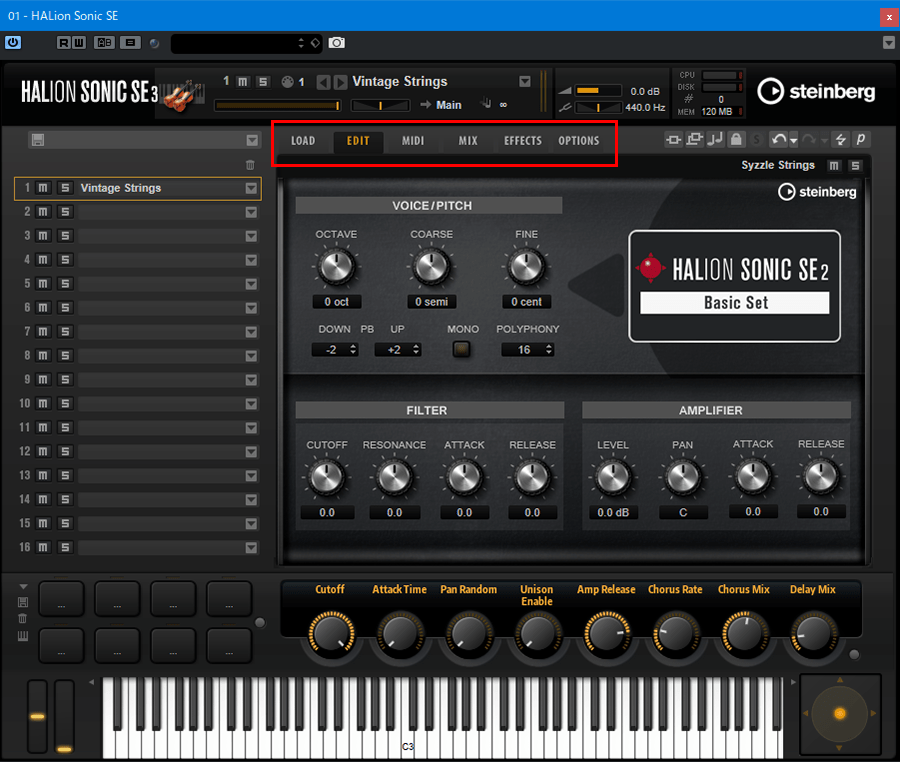900x762 pixels.
Task: Click the second icon left of lock
Action: click(695, 139)
